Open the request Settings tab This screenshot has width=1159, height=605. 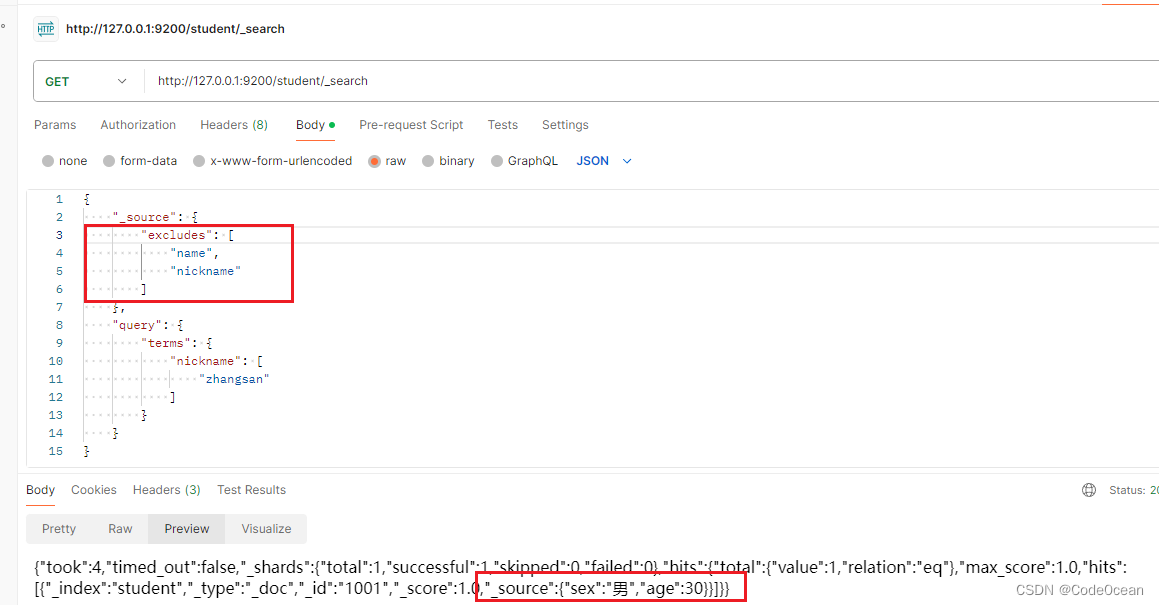pos(565,125)
